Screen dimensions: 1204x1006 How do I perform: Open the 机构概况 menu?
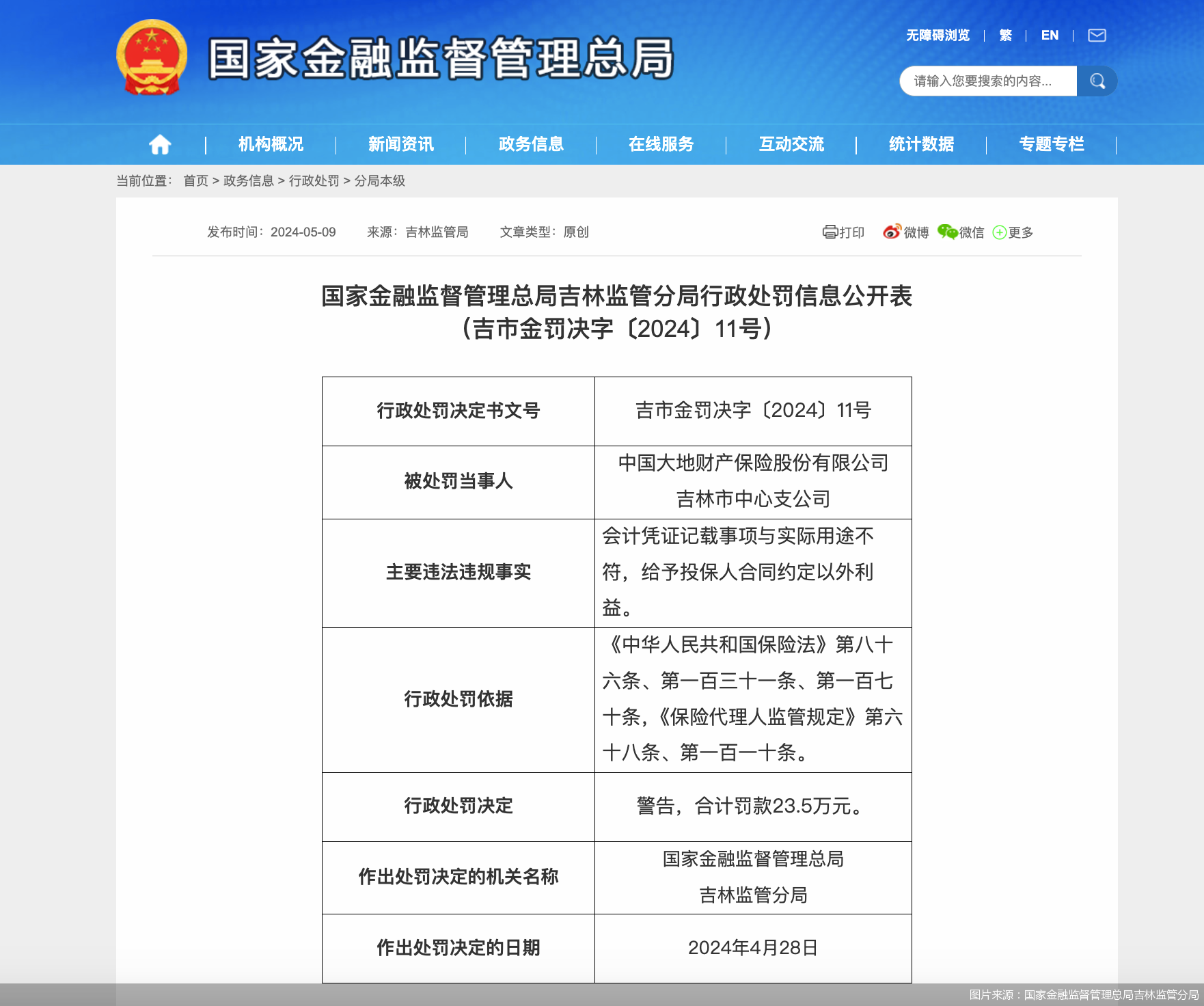click(x=271, y=144)
